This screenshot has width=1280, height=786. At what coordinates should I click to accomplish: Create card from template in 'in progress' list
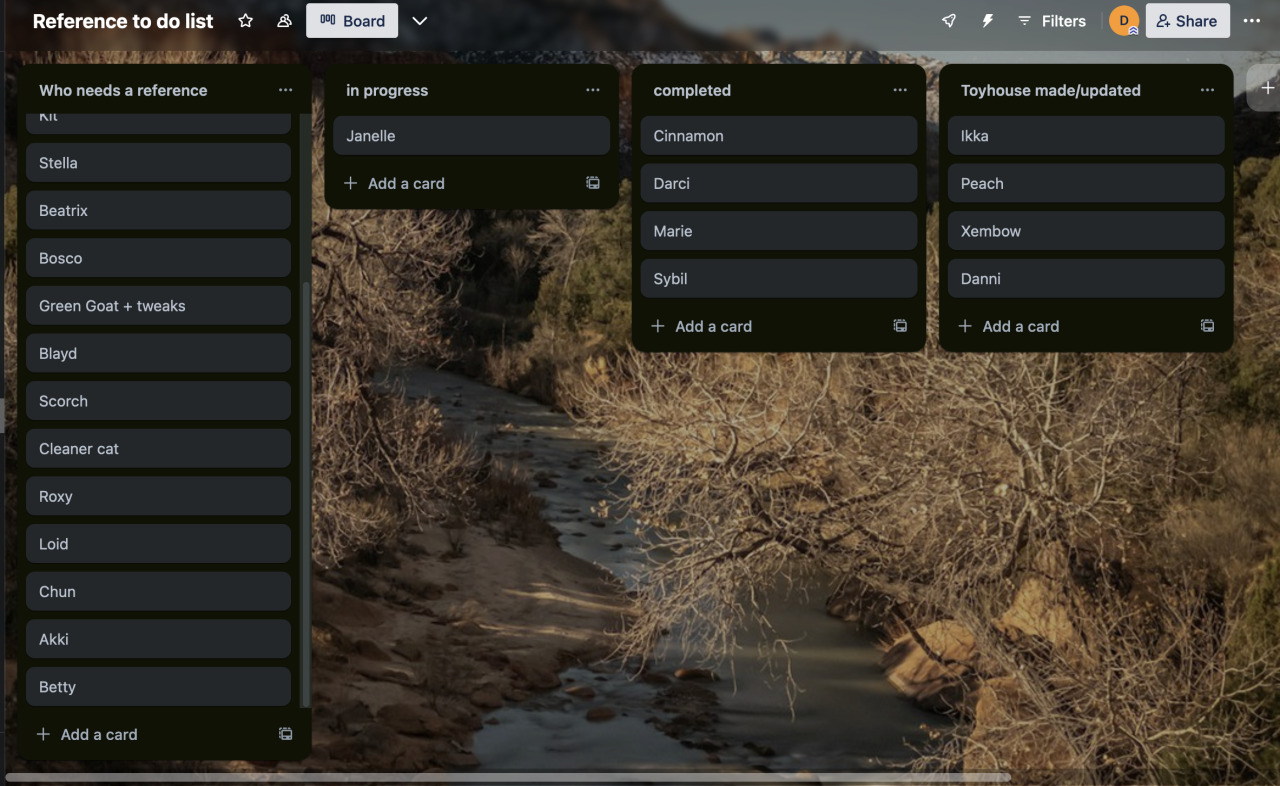[x=592, y=183]
